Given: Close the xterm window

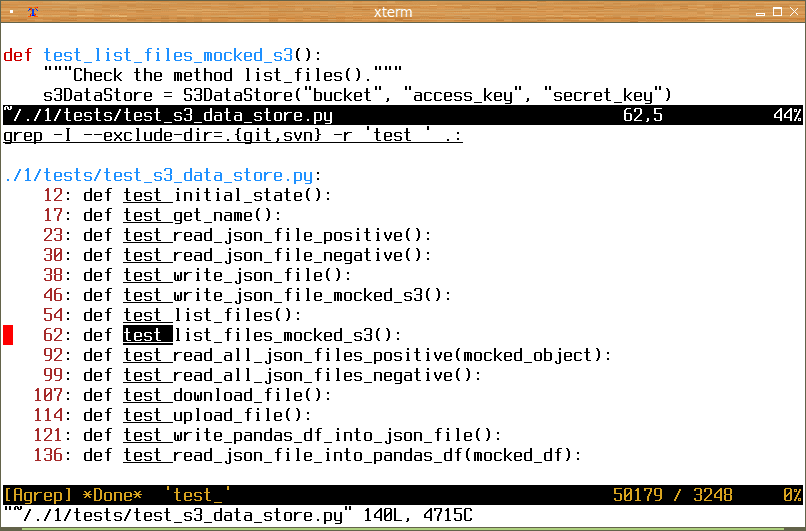Looking at the screenshot, I should [794, 12].
